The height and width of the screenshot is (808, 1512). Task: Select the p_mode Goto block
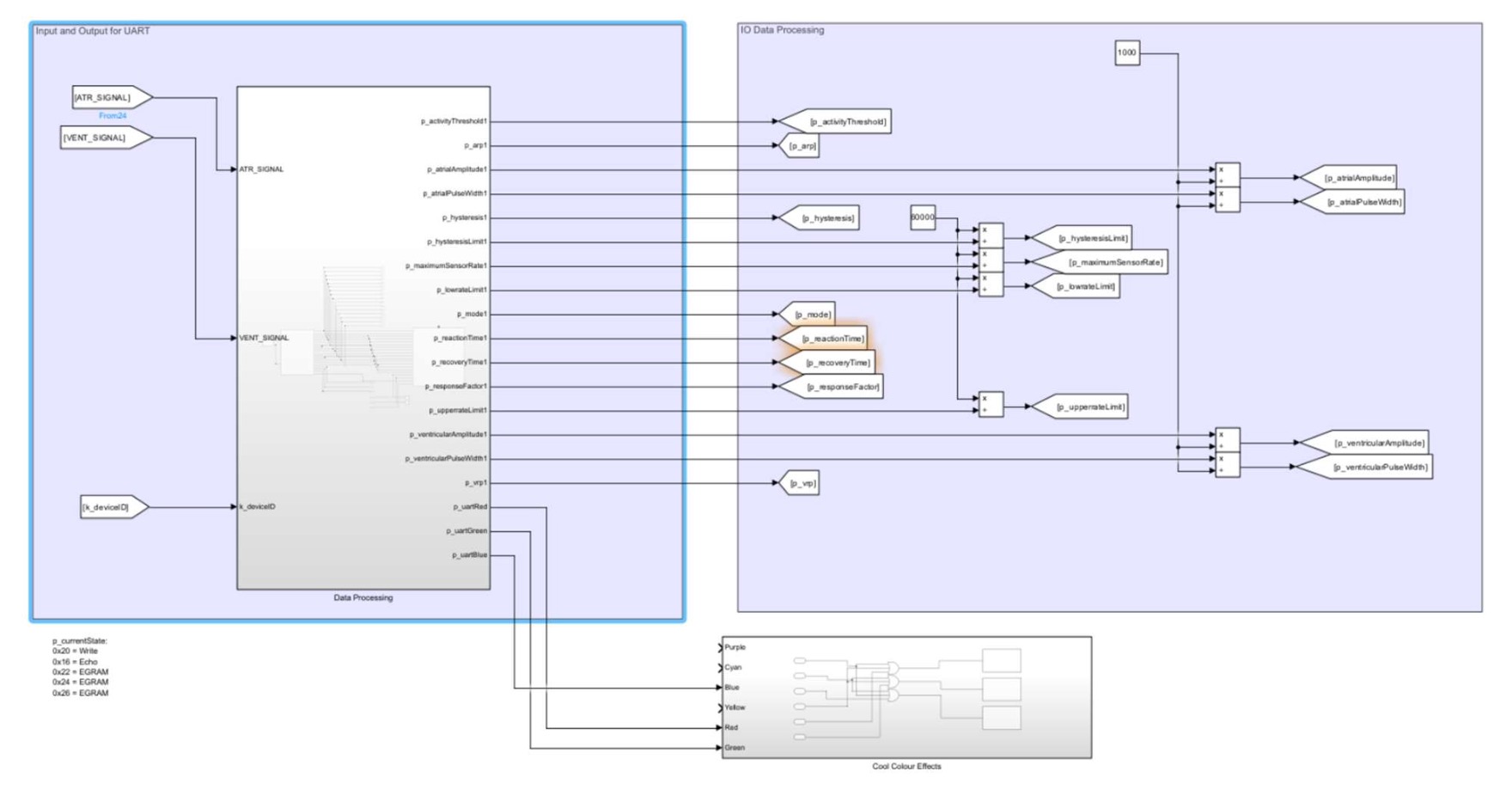tap(806, 315)
